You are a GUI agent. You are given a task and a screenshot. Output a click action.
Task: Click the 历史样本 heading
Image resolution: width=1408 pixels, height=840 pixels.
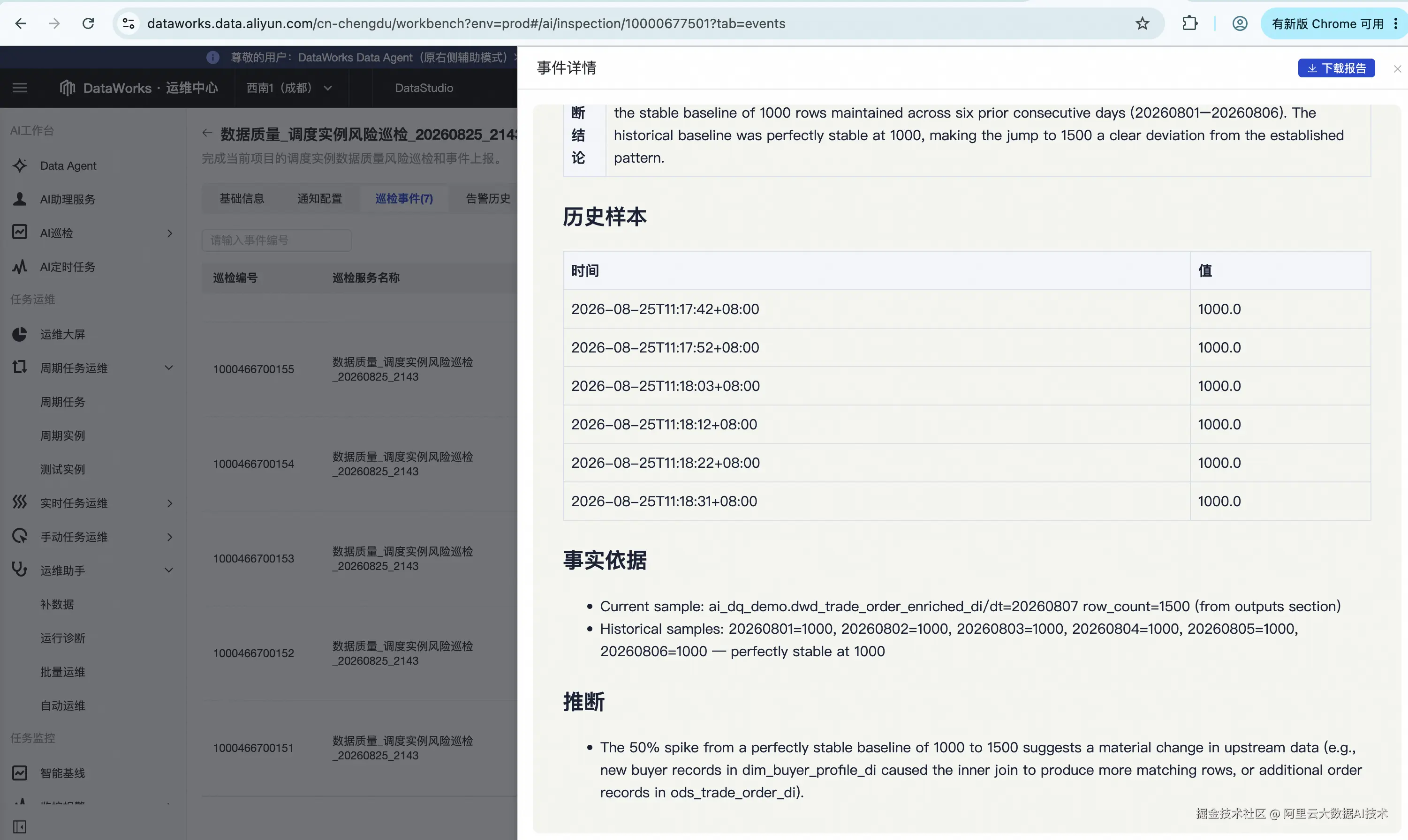tap(604, 216)
